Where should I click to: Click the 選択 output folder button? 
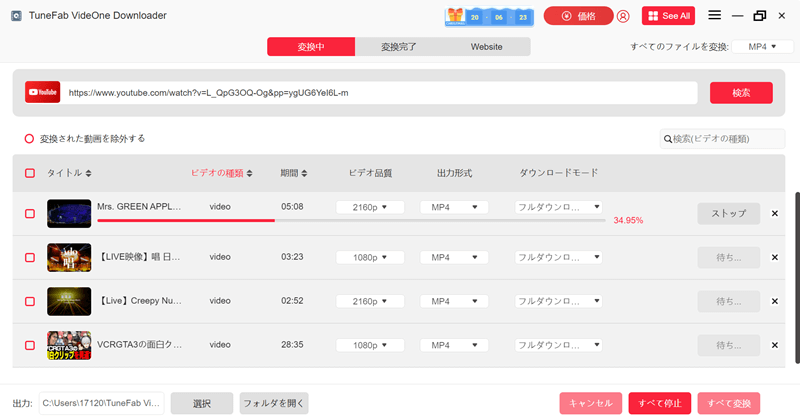point(202,403)
